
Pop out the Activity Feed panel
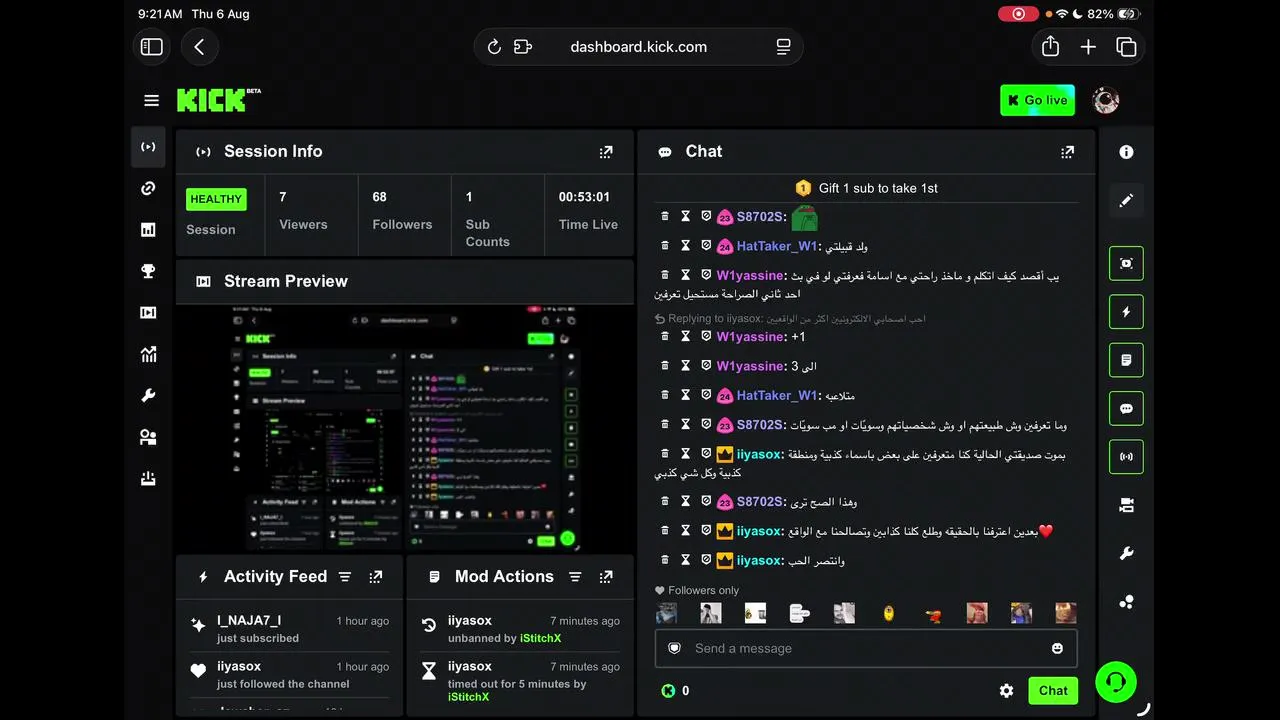[376, 577]
